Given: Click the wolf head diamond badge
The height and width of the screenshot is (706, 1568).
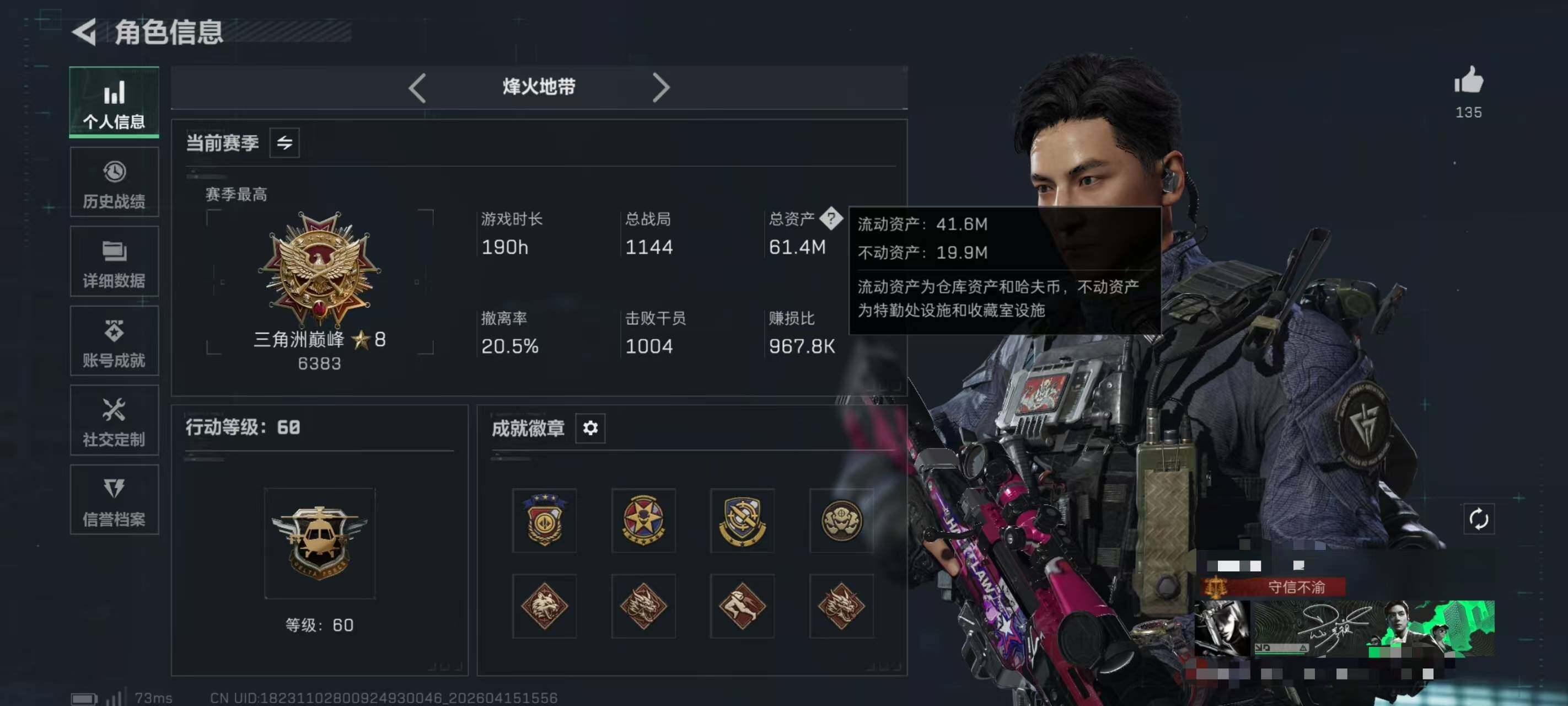Looking at the screenshot, I should click(544, 606).
